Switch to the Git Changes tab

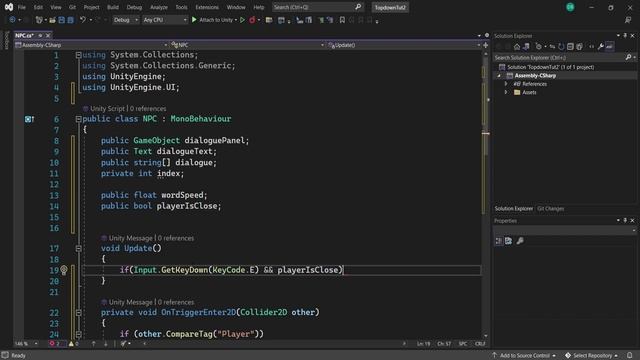tap(550, 209)
